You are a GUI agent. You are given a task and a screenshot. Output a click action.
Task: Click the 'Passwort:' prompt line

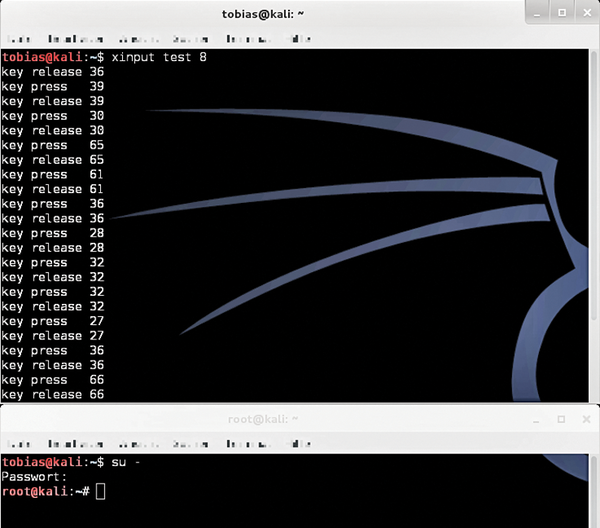pos(34,477)
